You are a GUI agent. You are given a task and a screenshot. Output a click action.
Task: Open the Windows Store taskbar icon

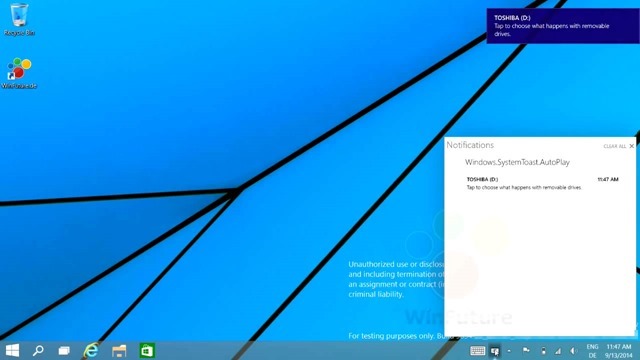[x=147, y=351]
